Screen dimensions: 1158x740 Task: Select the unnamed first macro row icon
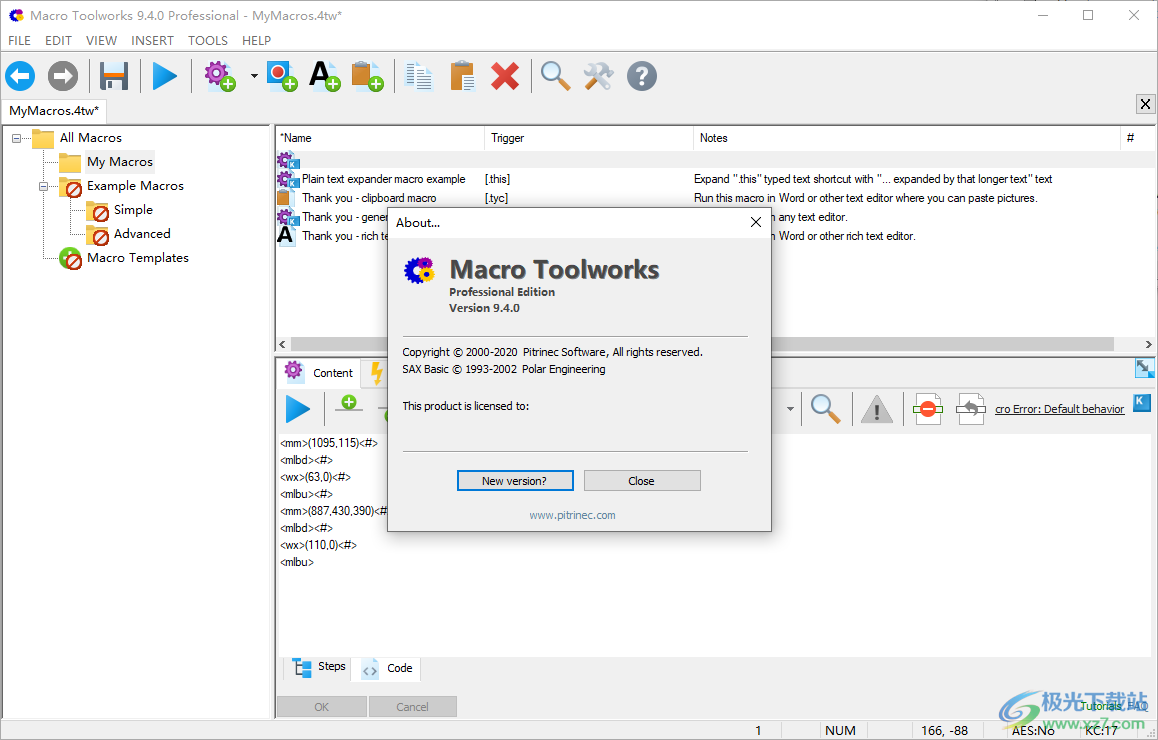click(x=287, y=160)
